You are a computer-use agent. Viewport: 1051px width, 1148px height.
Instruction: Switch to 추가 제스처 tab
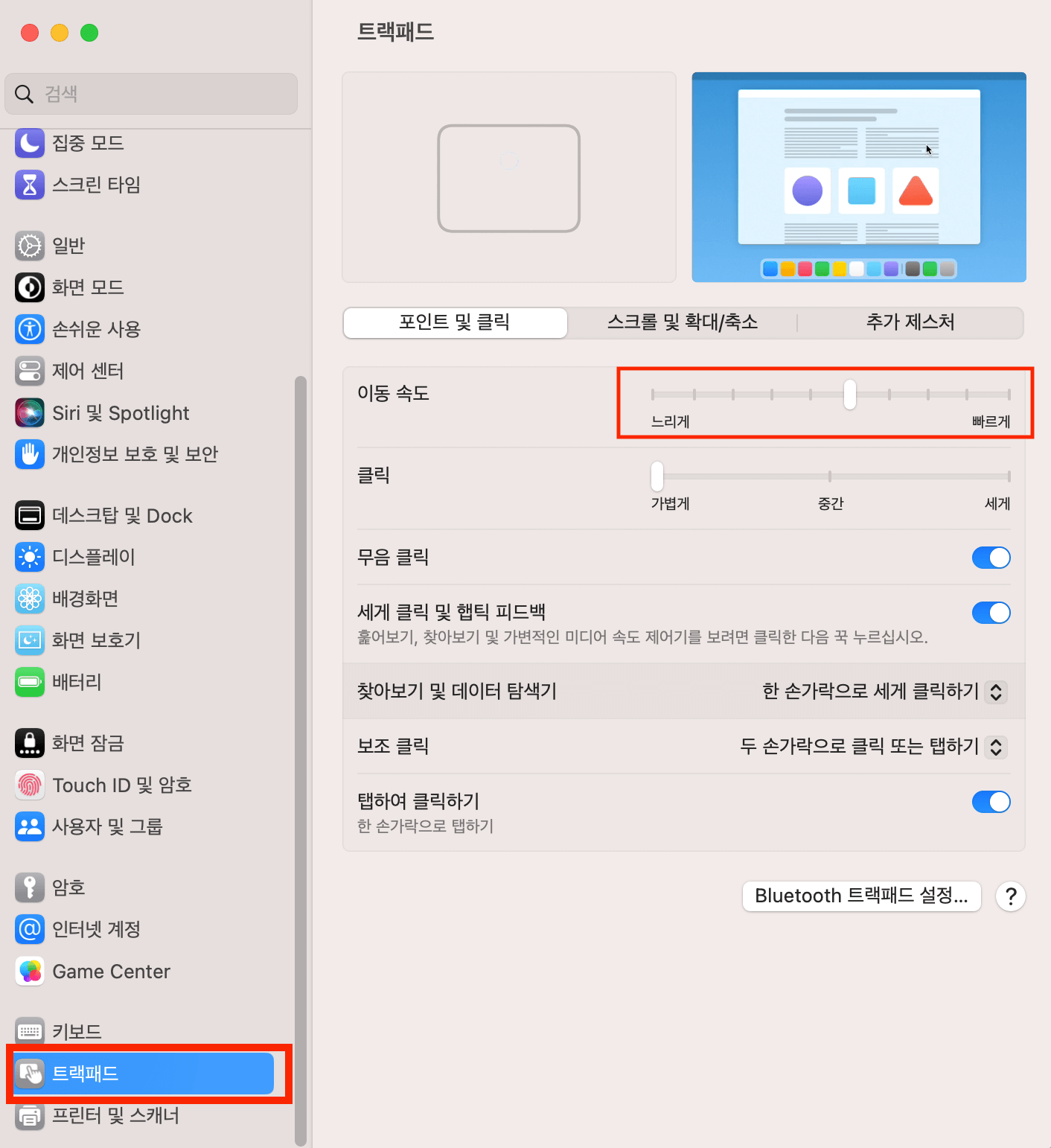pyautogui.click(x=910, y=322)
